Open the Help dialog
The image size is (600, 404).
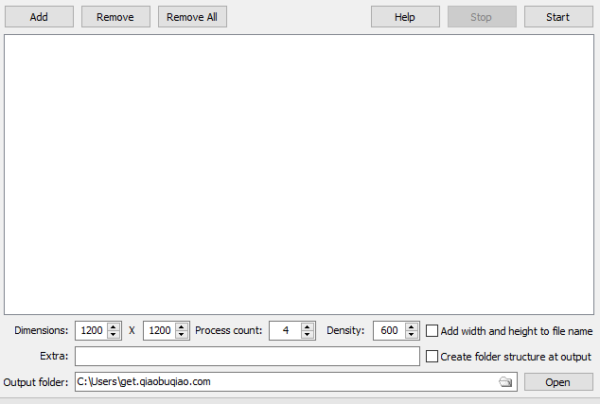tap(405, 17)
